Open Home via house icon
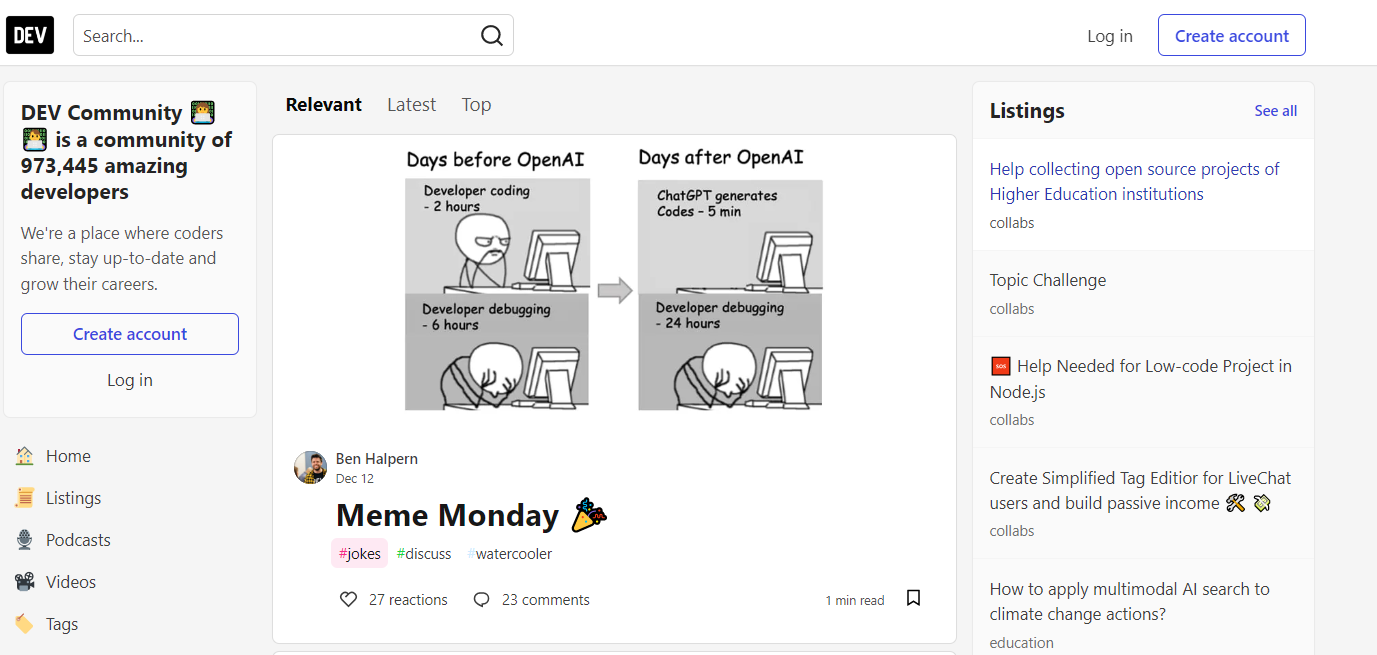This screenshot has width=1377, height=655. tap(25, 456)
